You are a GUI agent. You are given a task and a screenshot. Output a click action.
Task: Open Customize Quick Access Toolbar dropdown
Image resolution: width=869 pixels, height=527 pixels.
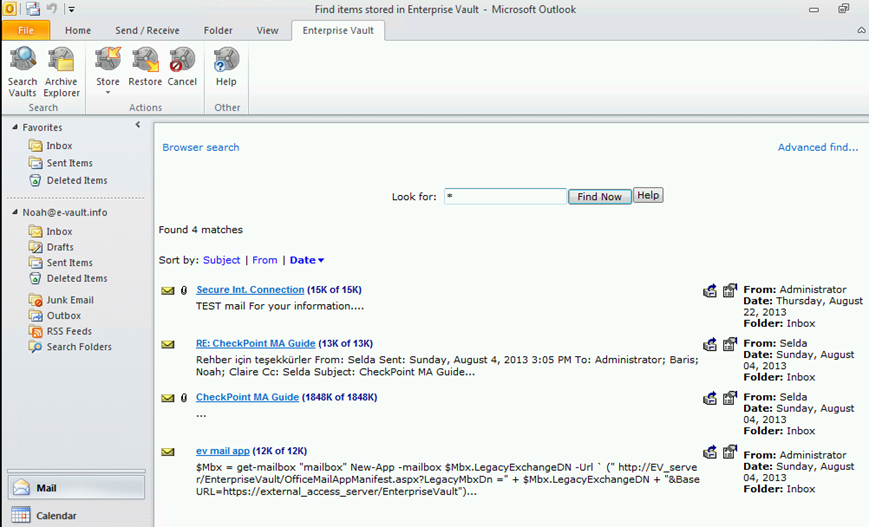click(x=71, y=9)
